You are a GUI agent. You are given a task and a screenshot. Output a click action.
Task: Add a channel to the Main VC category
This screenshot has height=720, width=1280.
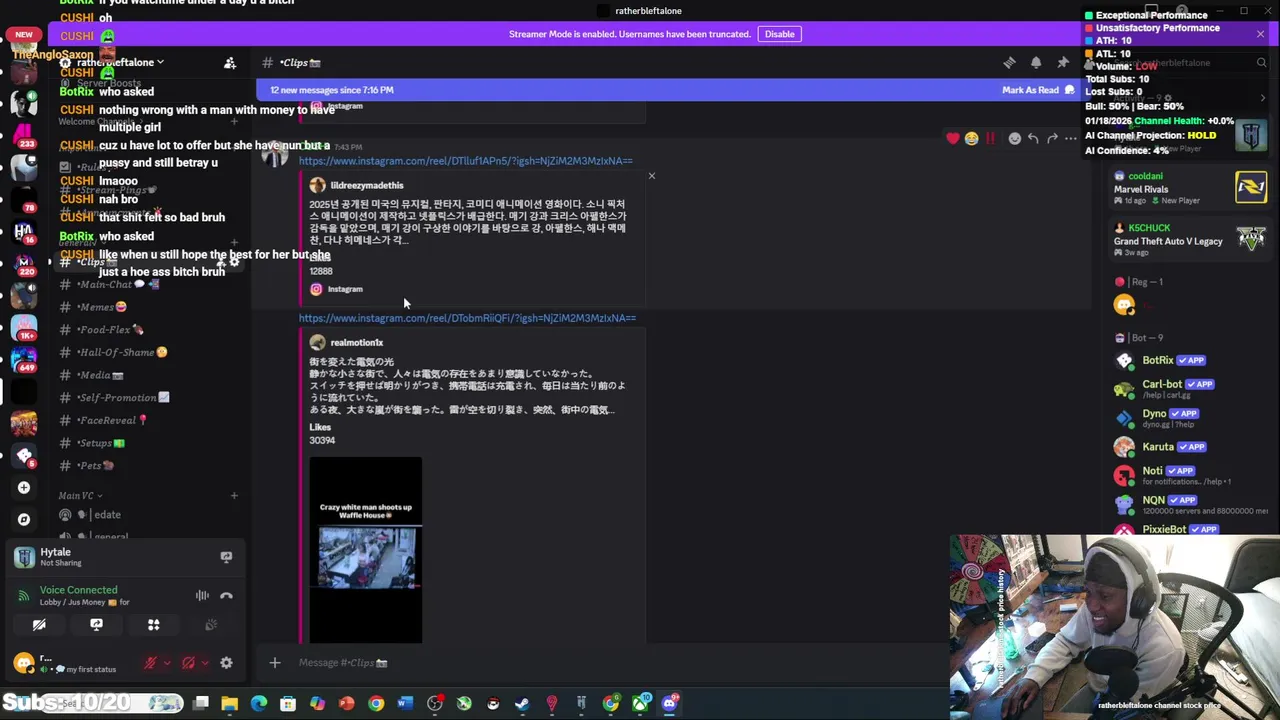[x=234, y=495]
